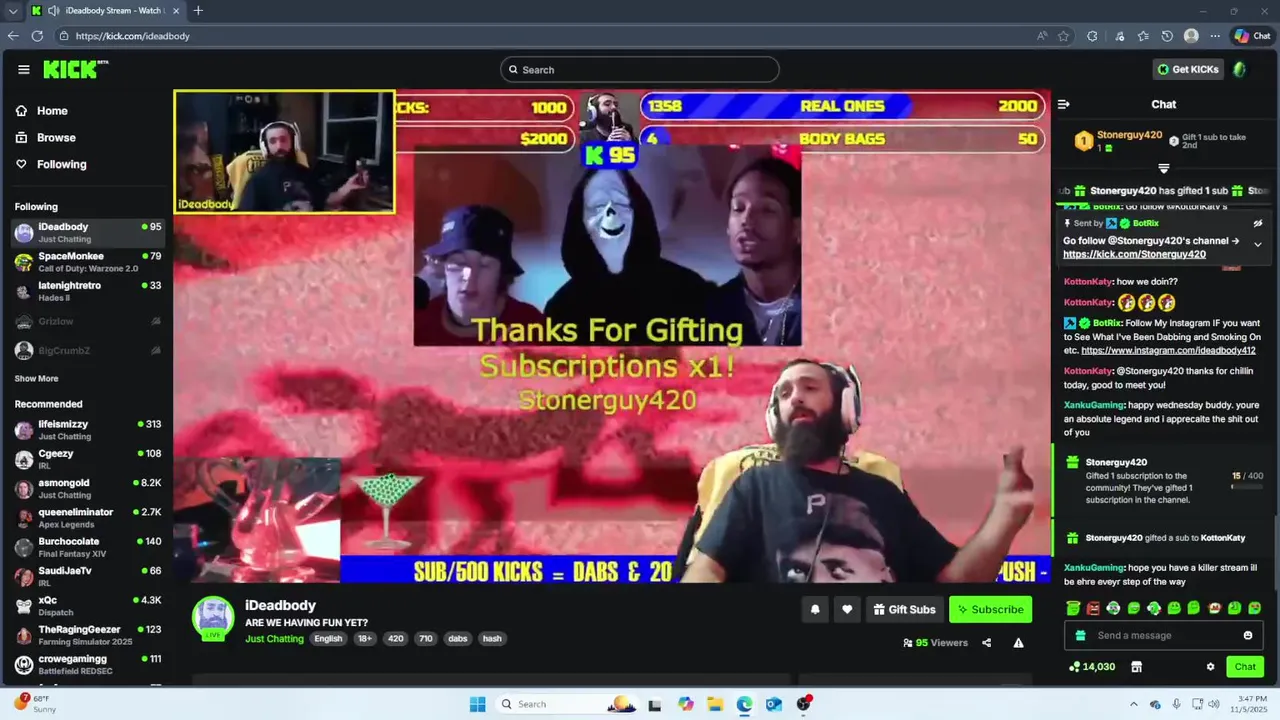Viewport: 1280px width, 720px height.
Task: Open Windows Start menu
Action: click(x=477, y=704)
